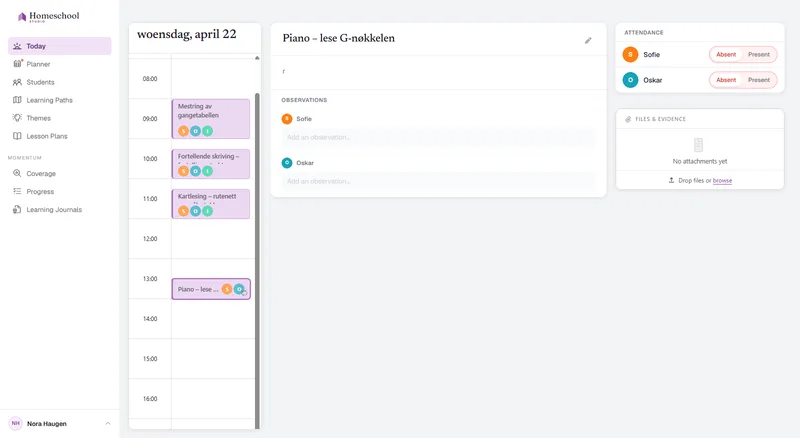Click the upload arrow icon in Files & Evidence

click(671, 180)
